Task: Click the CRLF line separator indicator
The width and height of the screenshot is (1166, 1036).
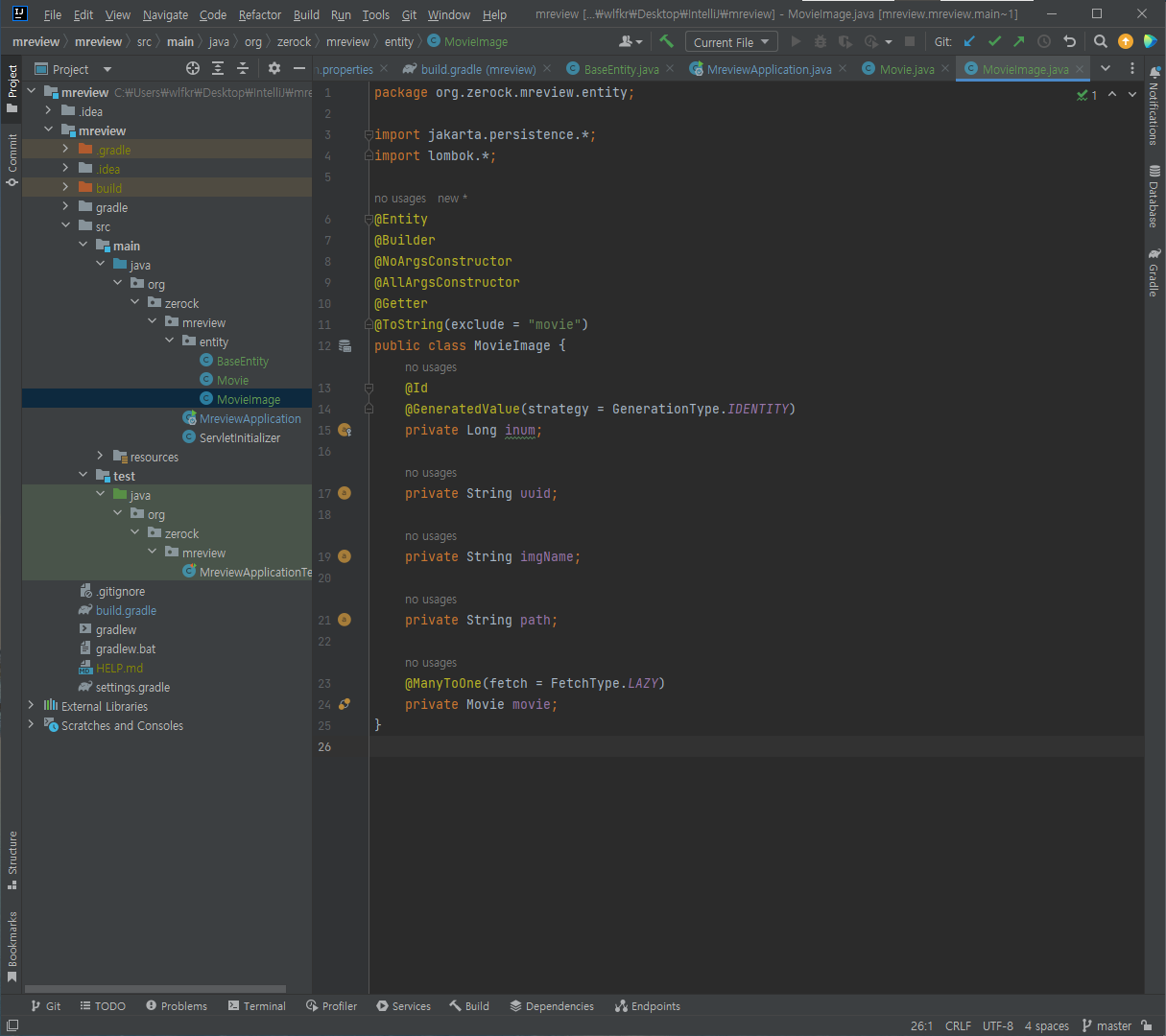Action: [958, 1025]
